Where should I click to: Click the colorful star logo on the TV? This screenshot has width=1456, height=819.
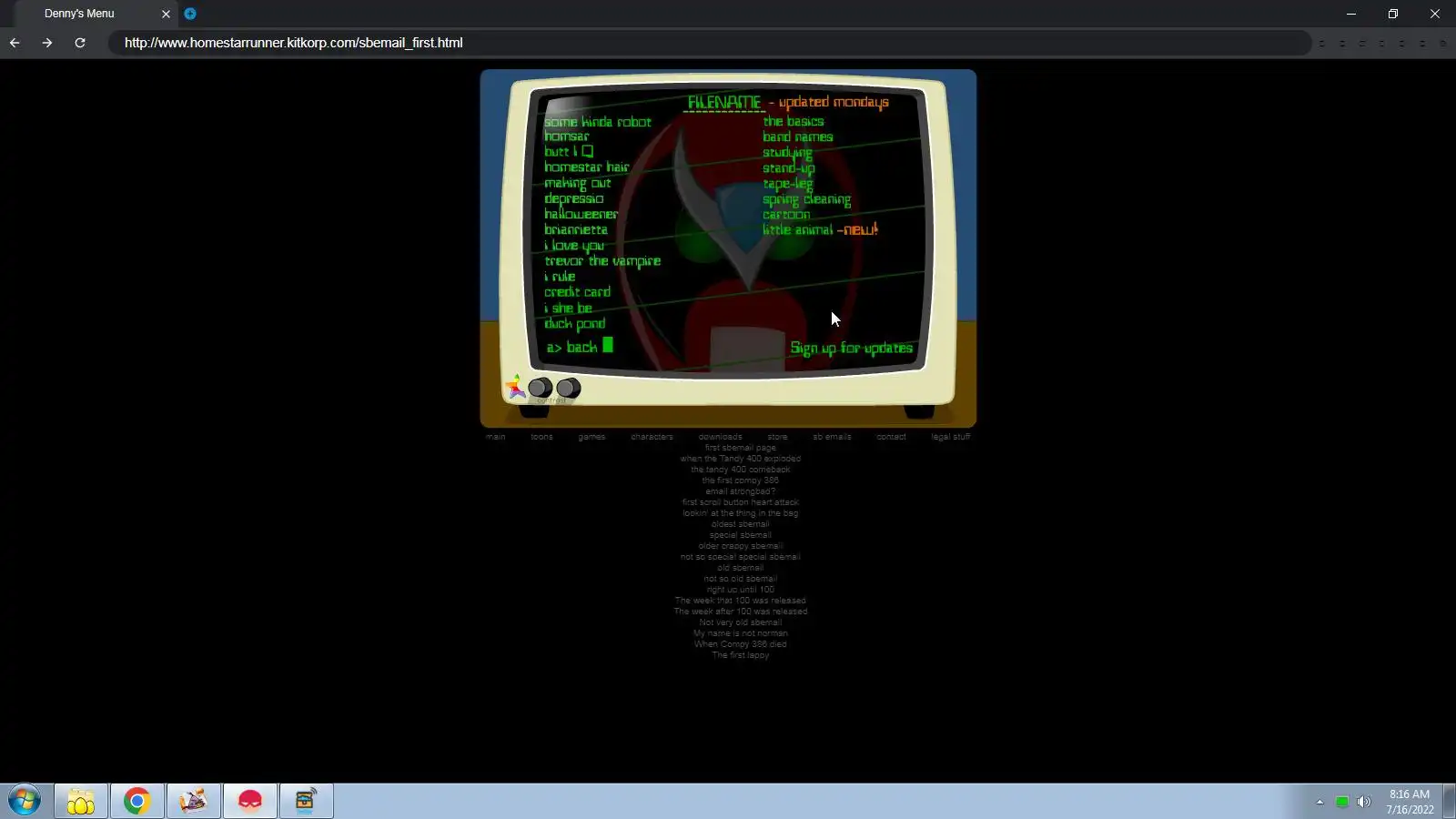pos(515,388)
